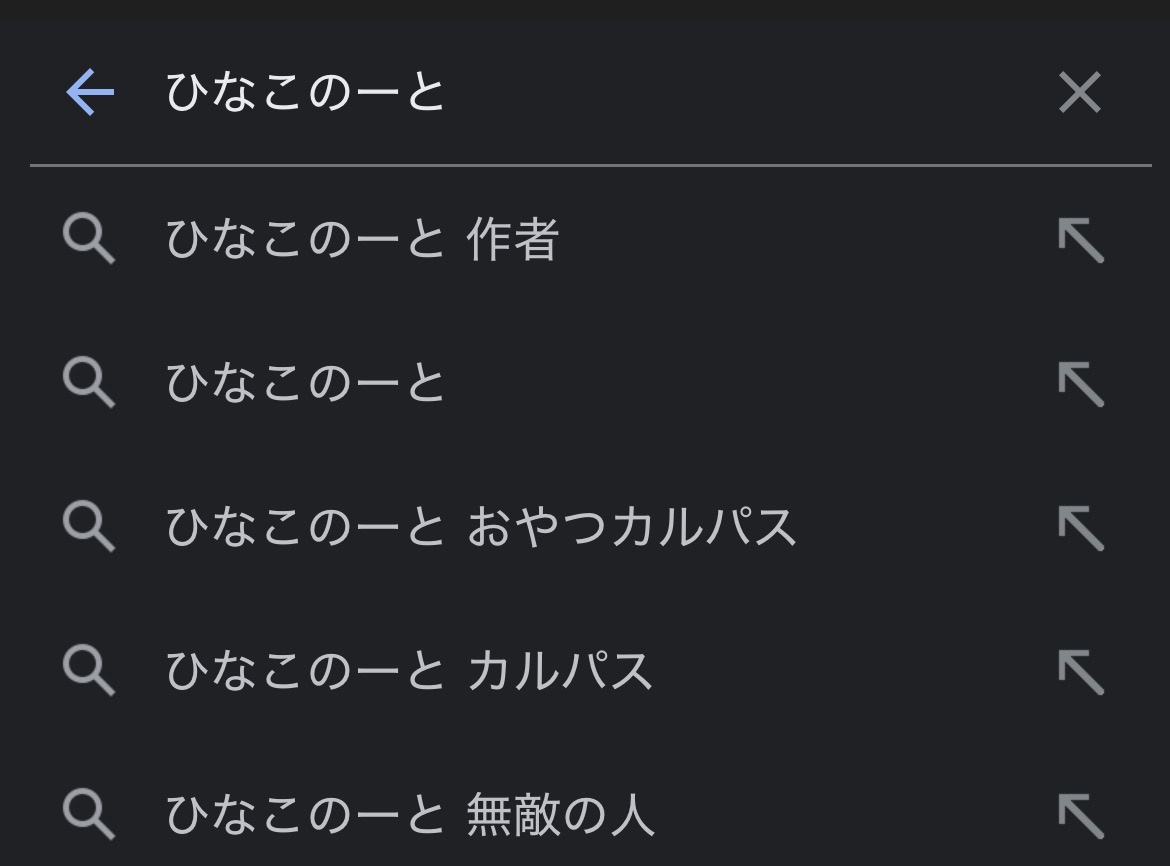
Task: Click magnifier icon beside plain ひなこのーと
Action: [x=88, y=383]
